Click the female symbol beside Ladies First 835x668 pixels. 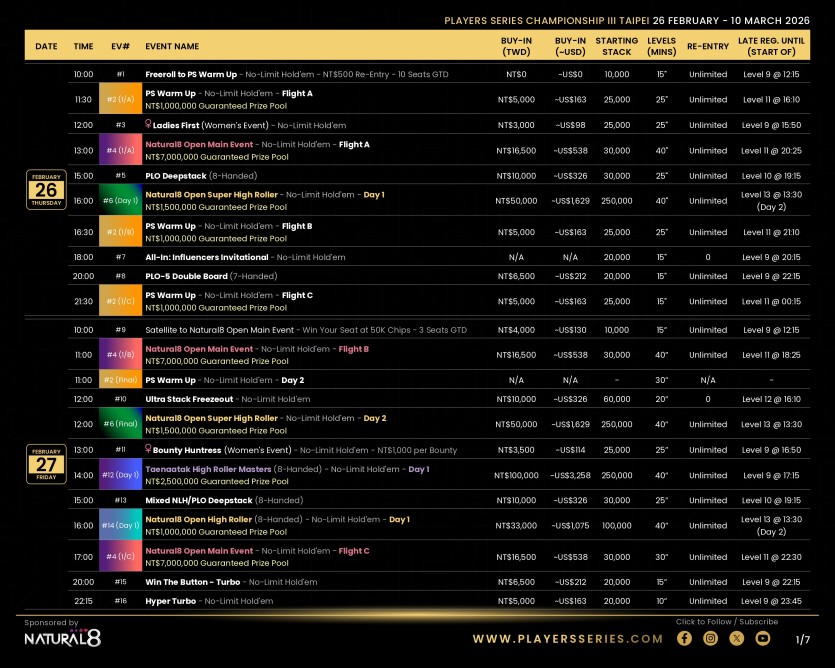pyautogui.click(x=149, y=125)
